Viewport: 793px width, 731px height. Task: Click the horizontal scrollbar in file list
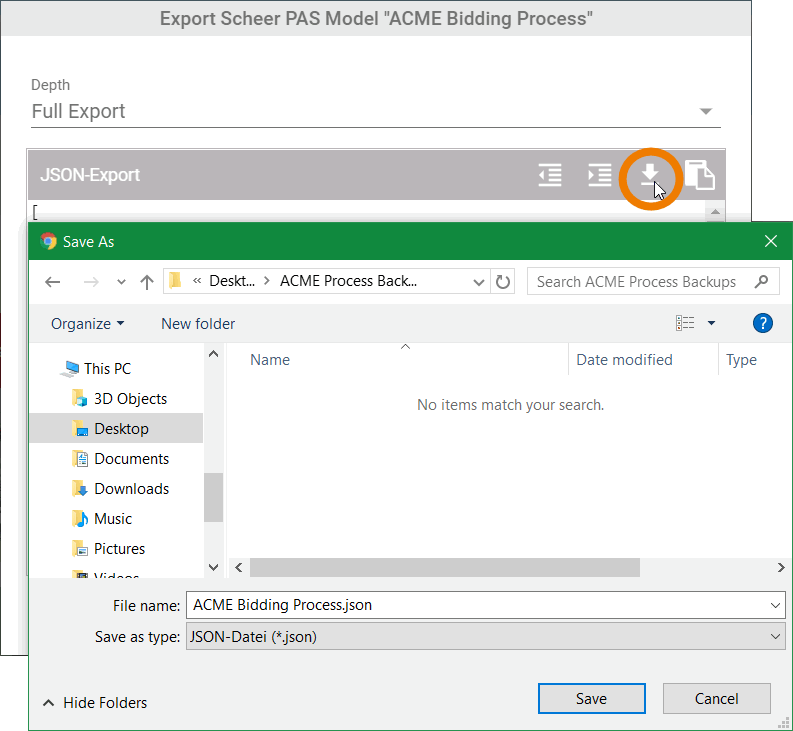coord(444,567)
